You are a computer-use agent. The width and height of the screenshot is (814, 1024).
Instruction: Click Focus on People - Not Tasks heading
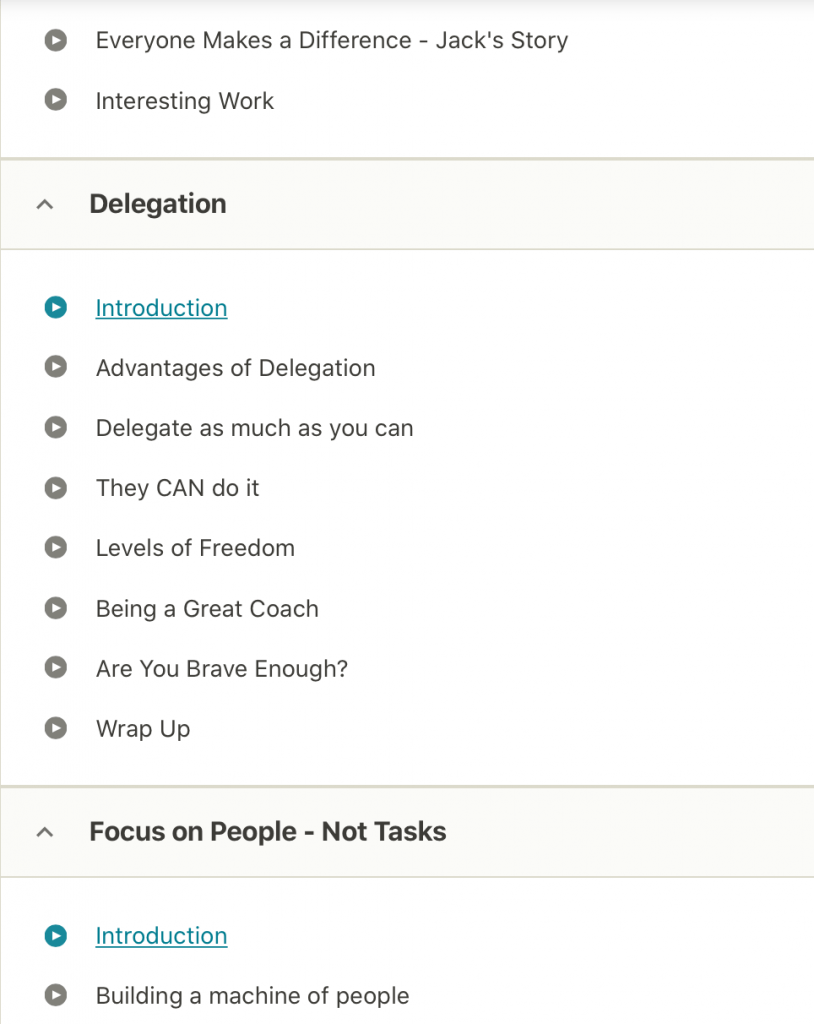pos(267,832)
